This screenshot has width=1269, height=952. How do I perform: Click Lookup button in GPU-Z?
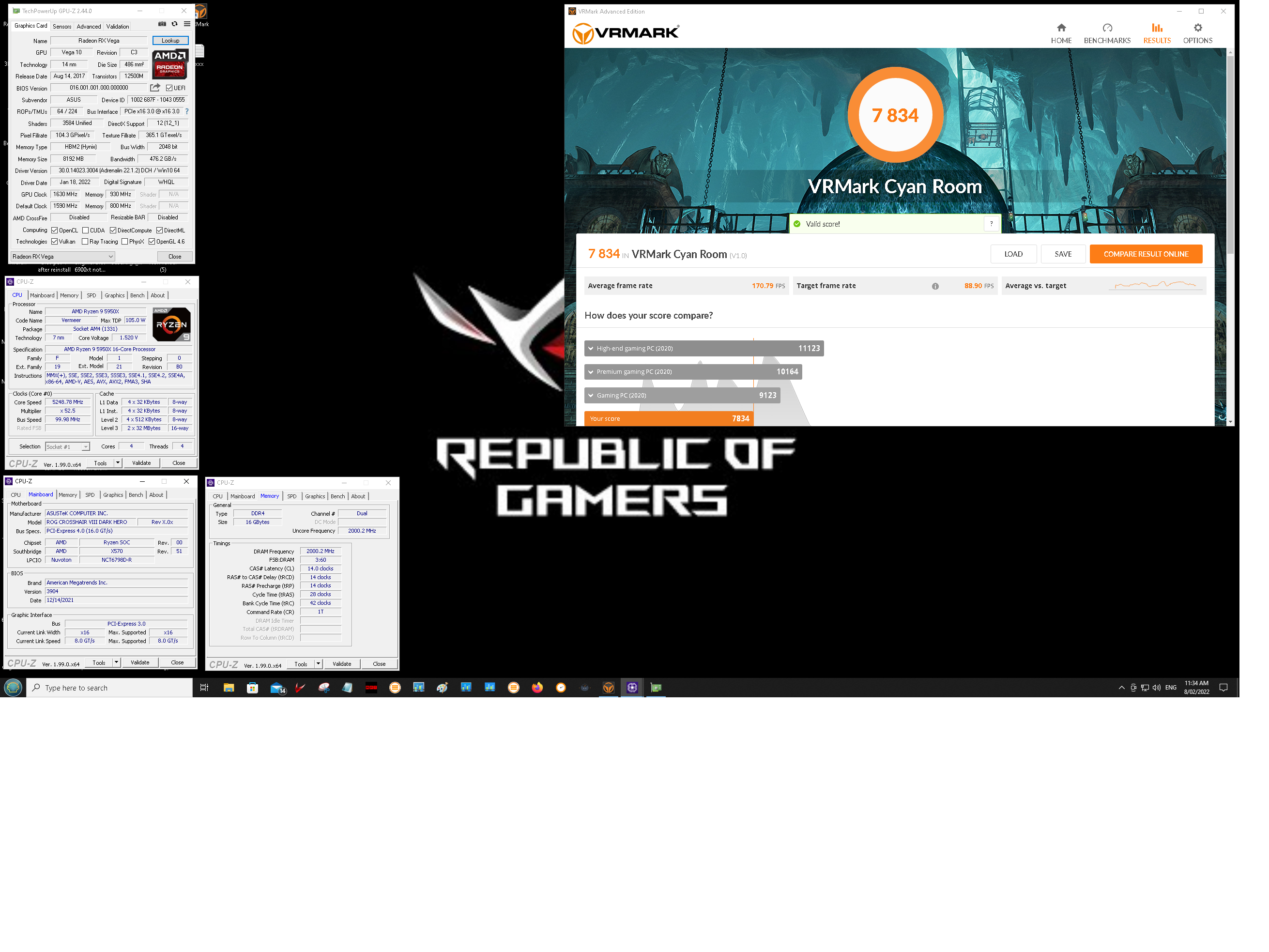[170, 41]
